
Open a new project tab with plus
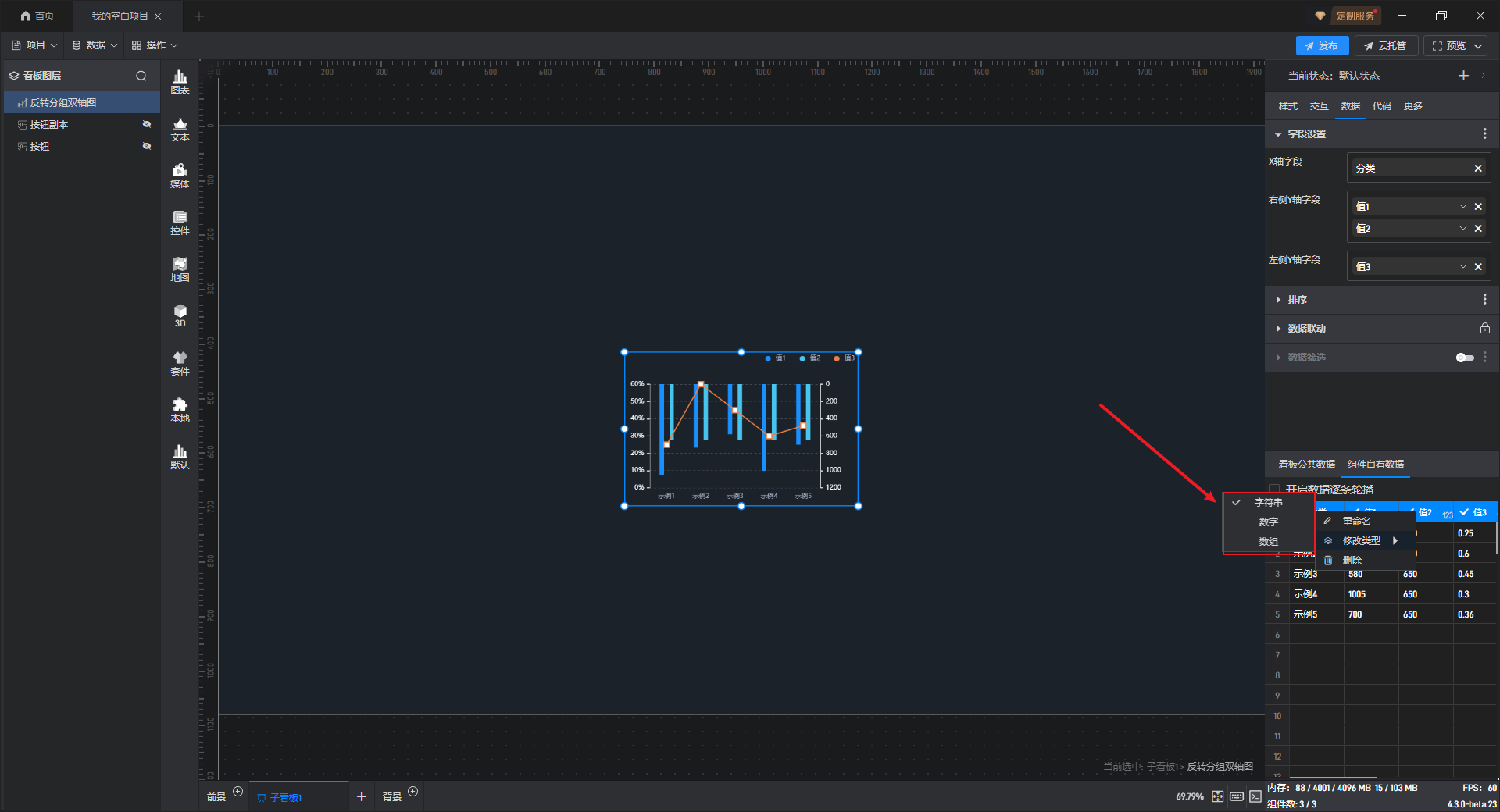click(x=199, y=16)
